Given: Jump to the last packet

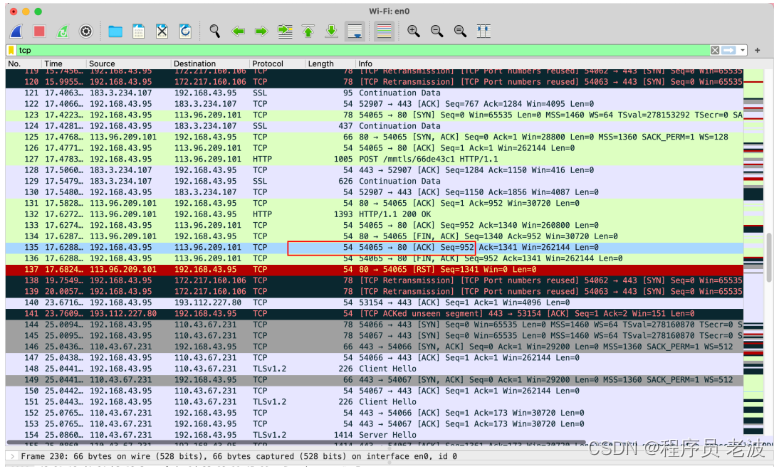Looking at the screenshot, I should point(331,31).
